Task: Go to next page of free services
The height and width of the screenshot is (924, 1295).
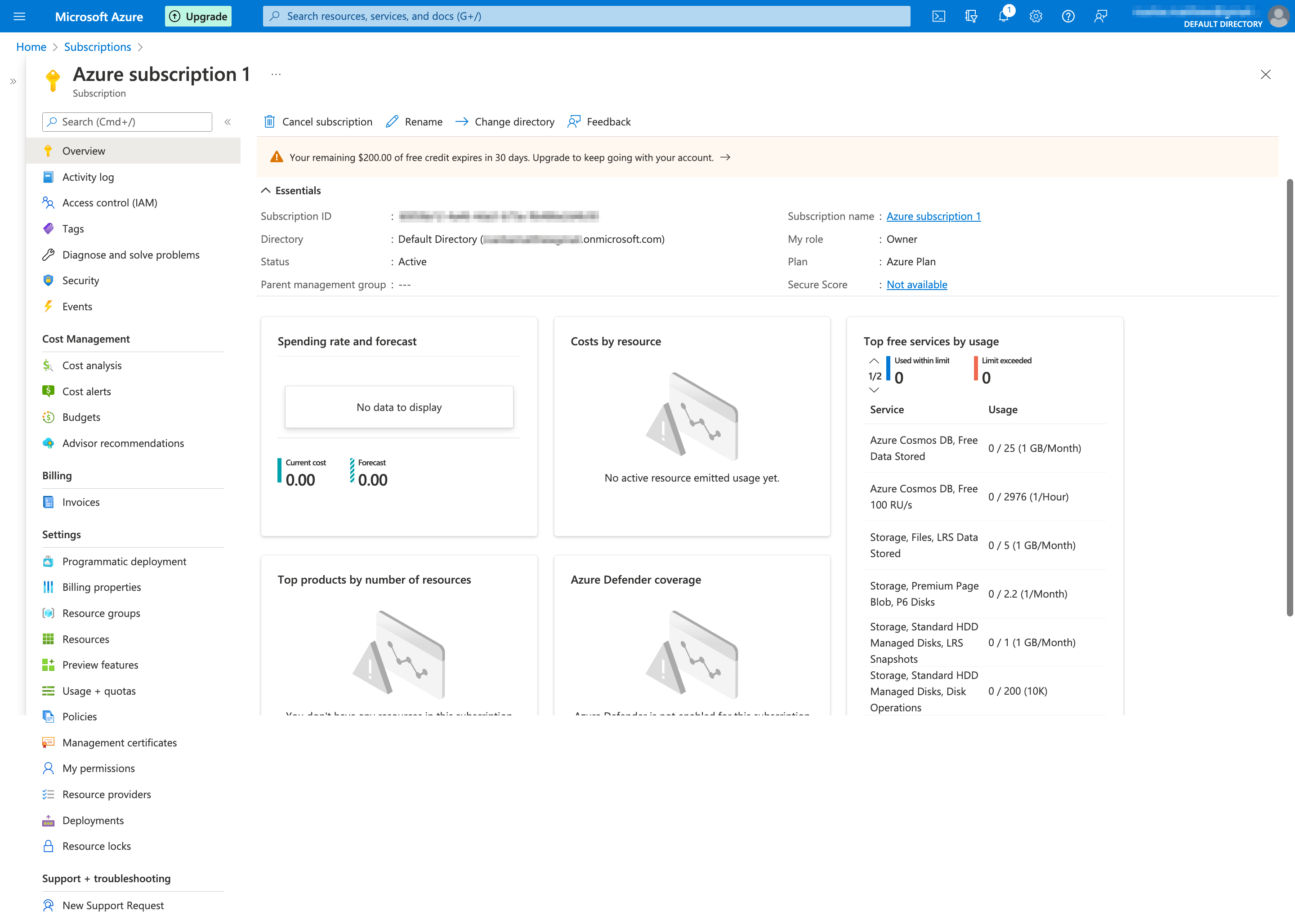Action: coord(874,390)
